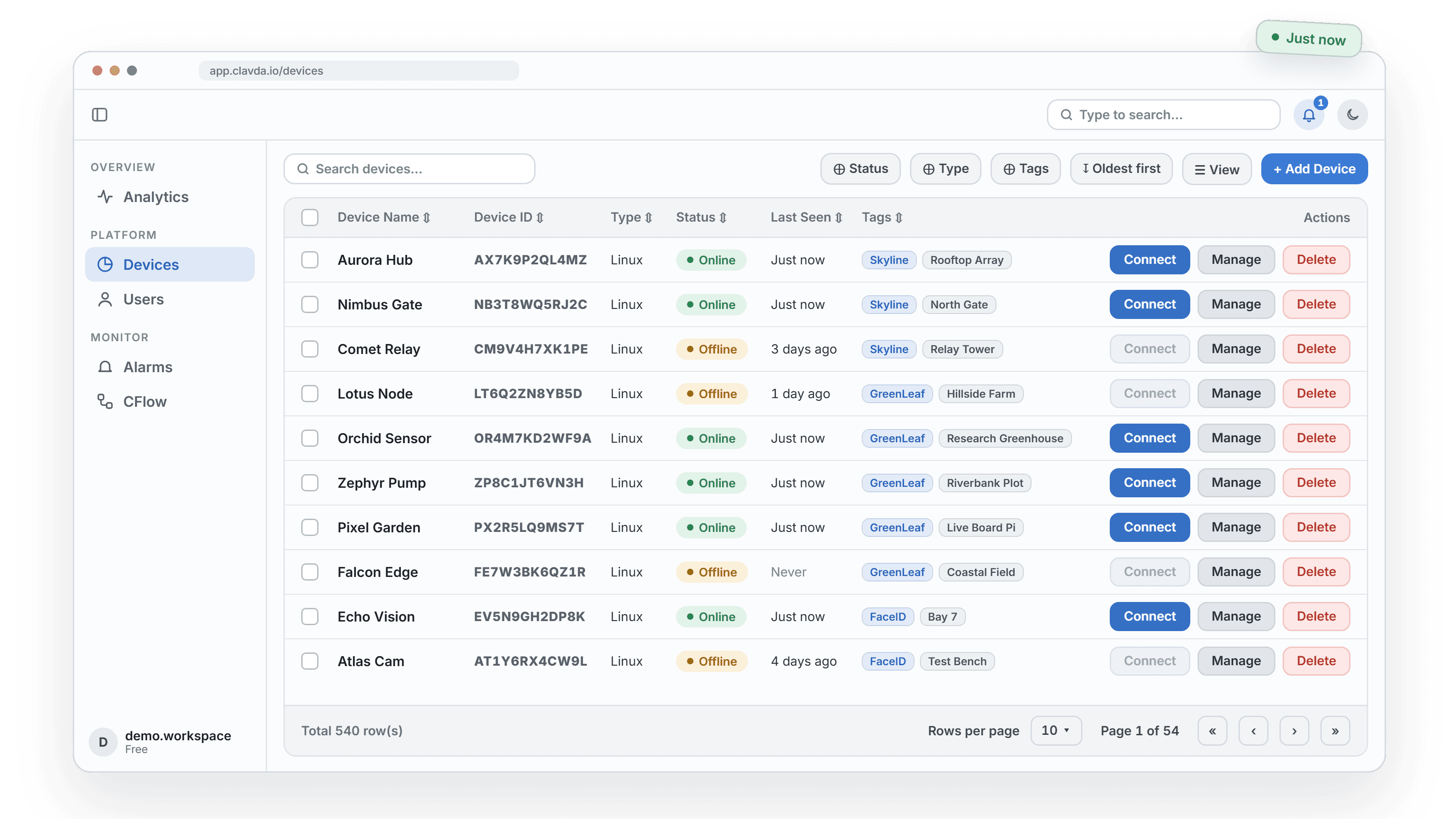Screen dimensions: 1456x819
Task: Sort by Device ID column
Action: click(509, 217)
